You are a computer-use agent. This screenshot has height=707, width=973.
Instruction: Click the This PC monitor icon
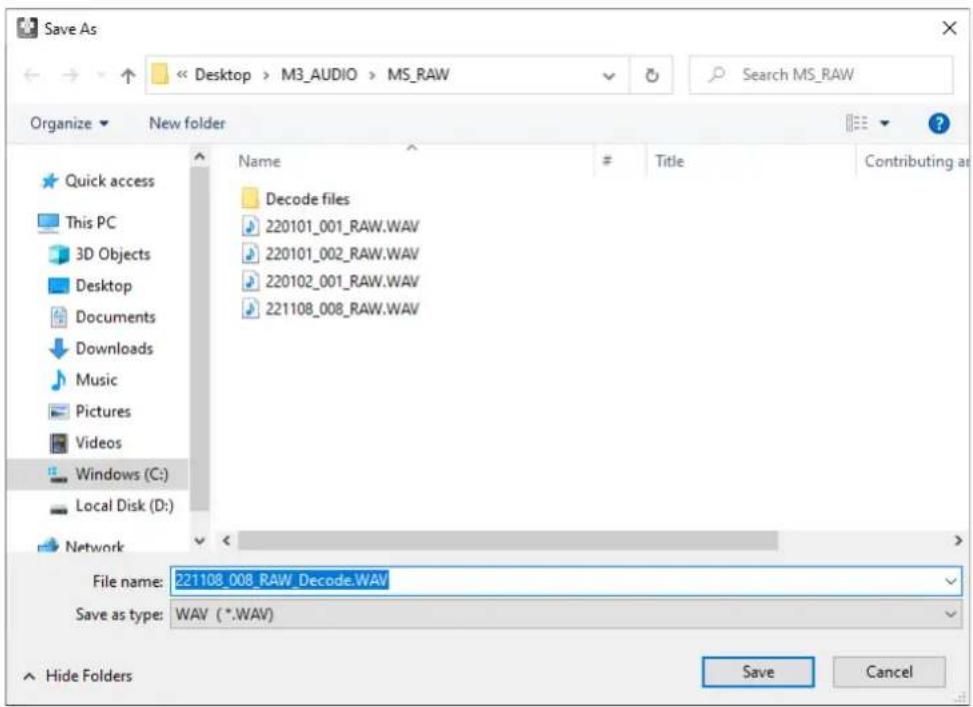[x=48, y=223]
